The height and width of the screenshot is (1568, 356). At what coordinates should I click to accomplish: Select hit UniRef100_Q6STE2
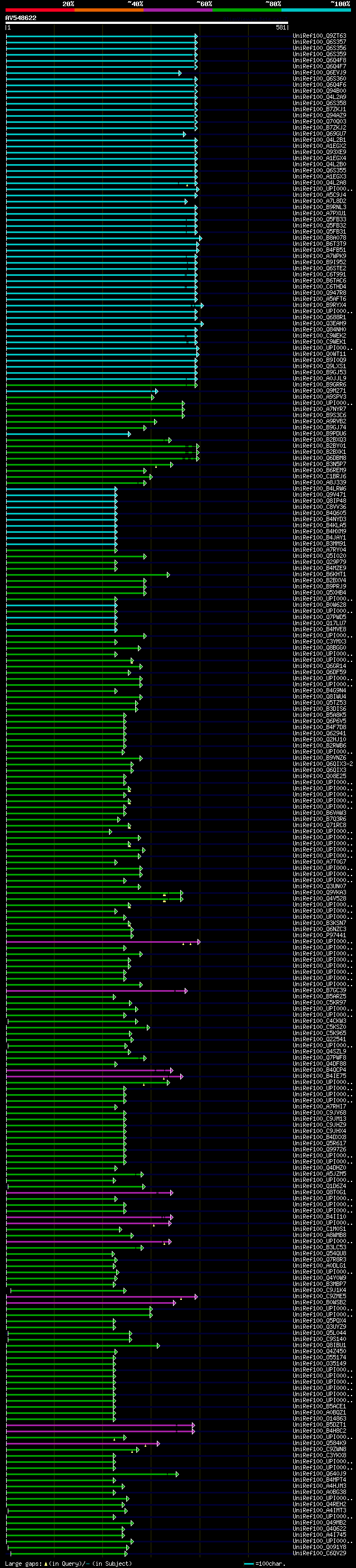(x=319, y=269)
